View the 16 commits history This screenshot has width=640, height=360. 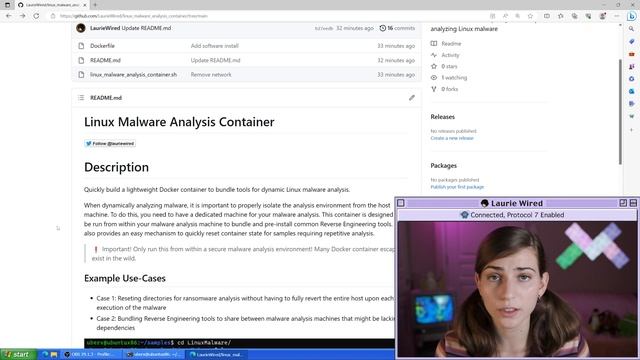coord(397,28)
